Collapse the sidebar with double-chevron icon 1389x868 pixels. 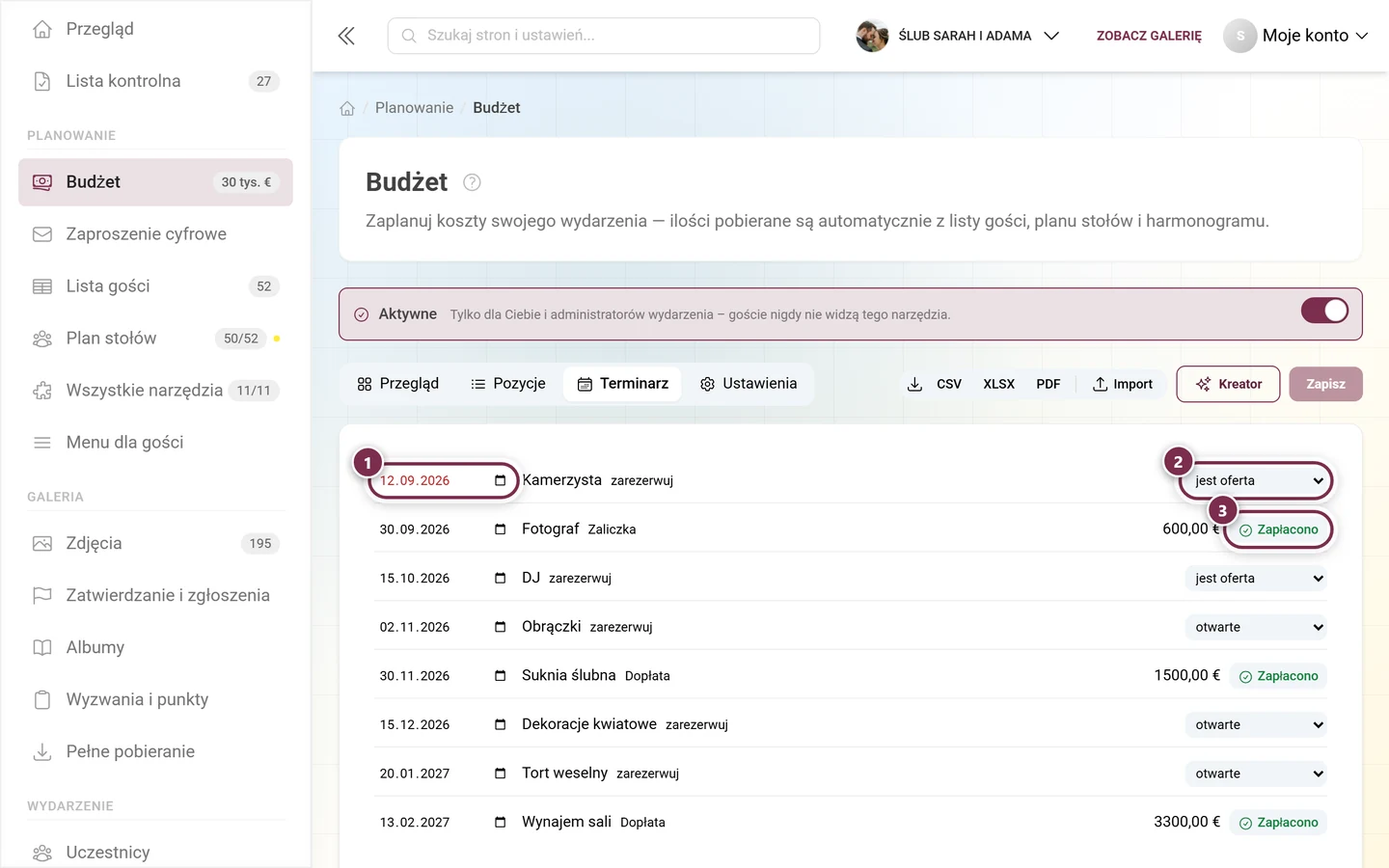(x=346, y=36)
